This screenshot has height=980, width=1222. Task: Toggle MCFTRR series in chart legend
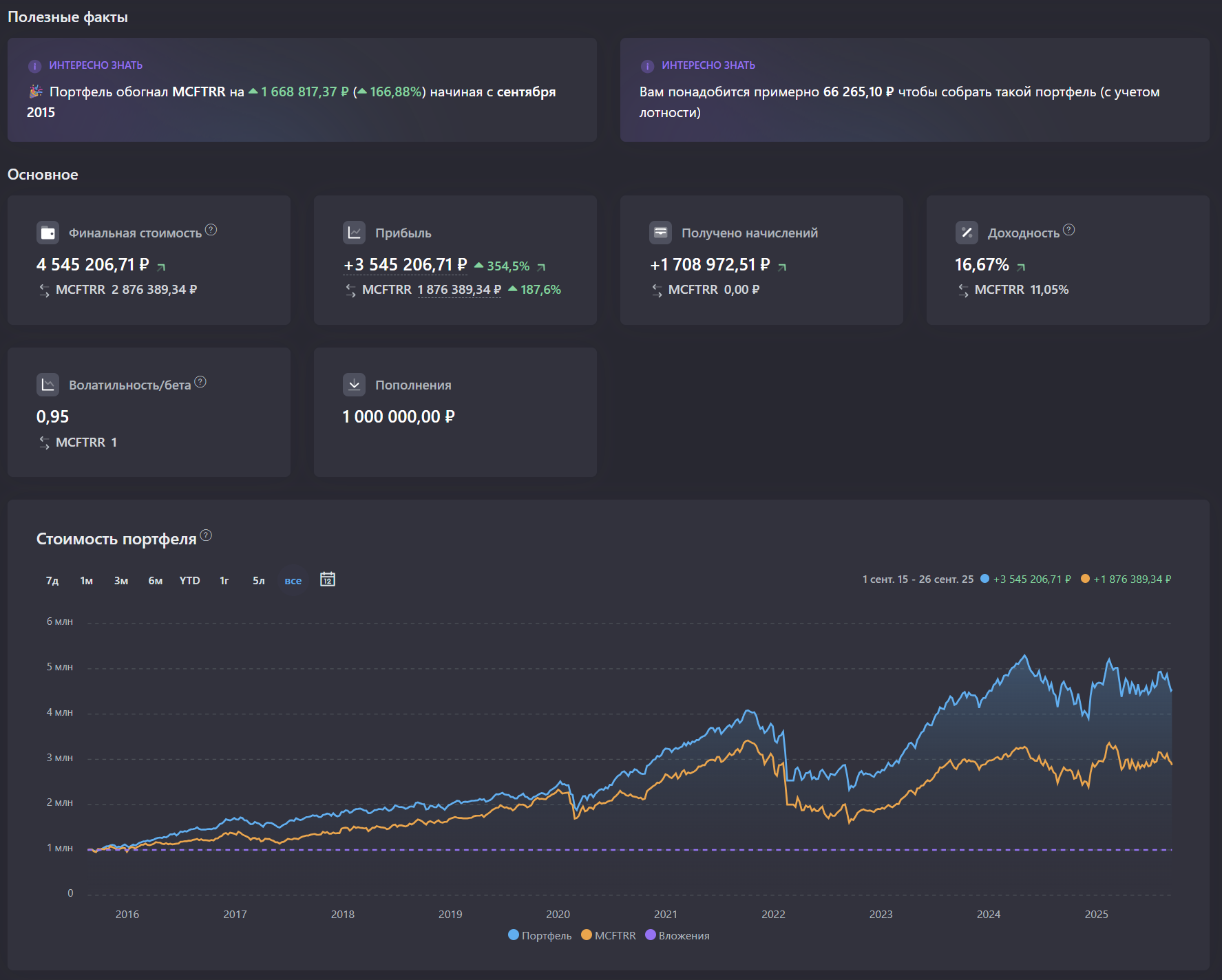(609, 935)
